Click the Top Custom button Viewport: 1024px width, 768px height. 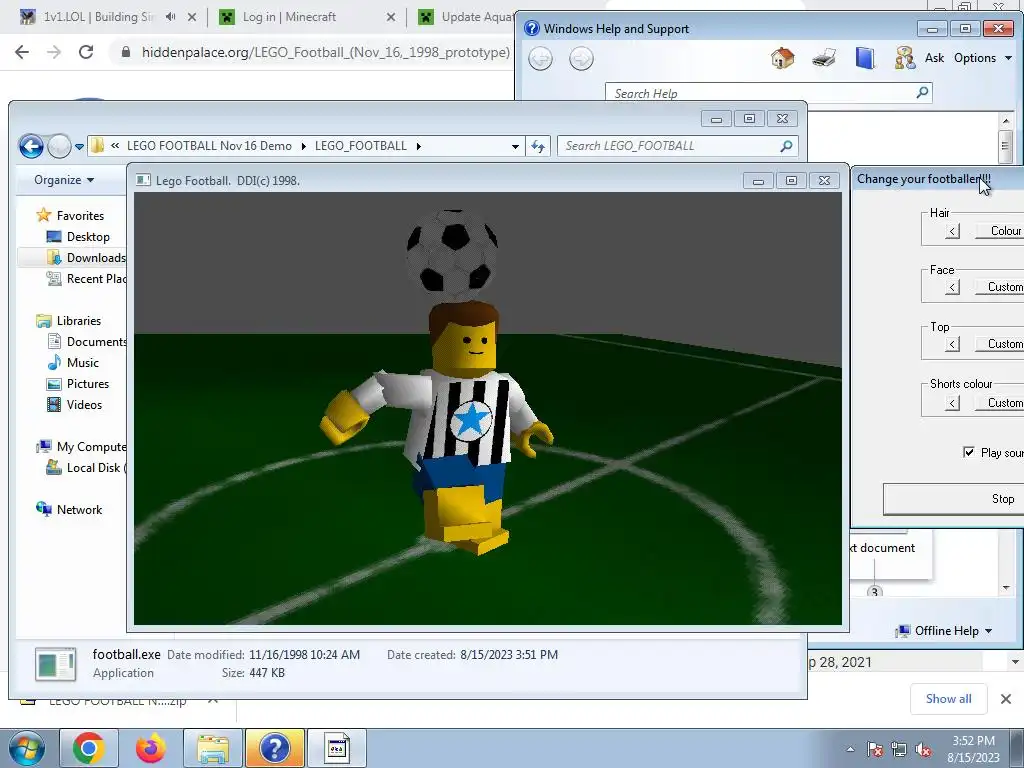tap(1000, 344)
